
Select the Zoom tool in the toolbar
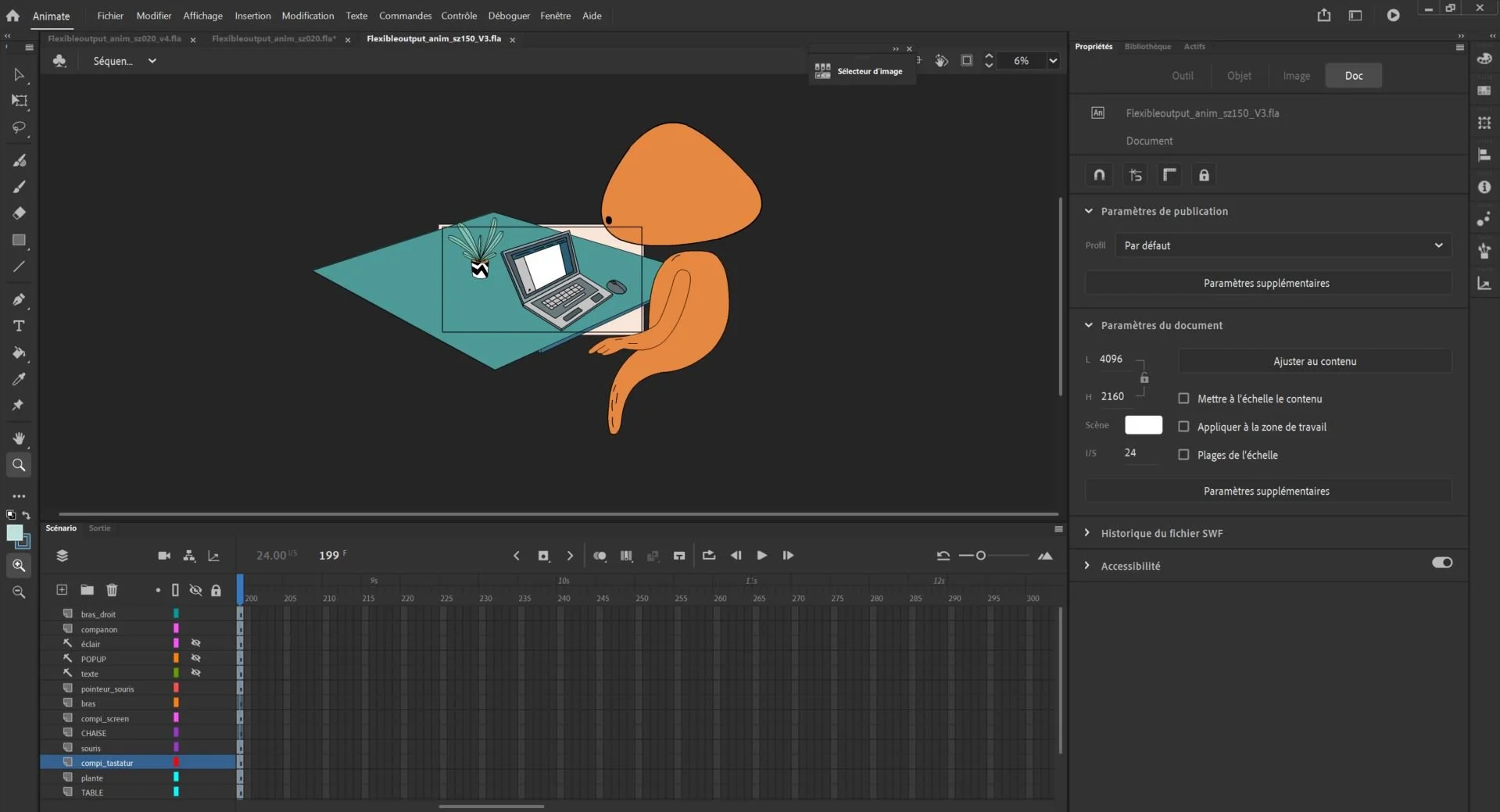pyautogui.click(x=19, y=465)
